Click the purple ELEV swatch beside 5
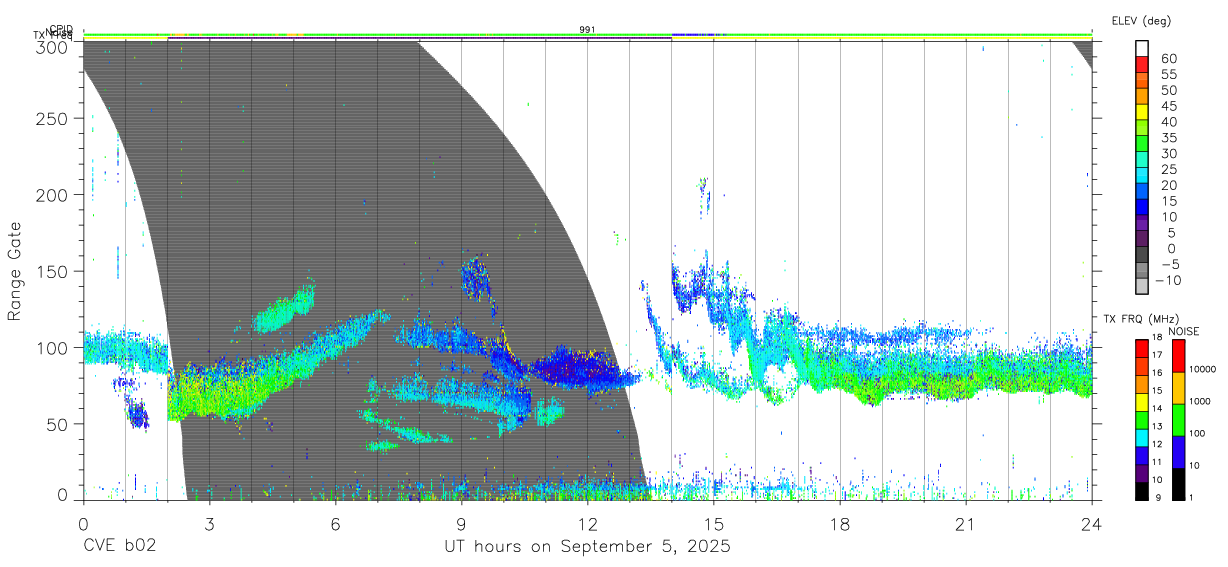The image size is (1228, 567). pos(1143,239)
